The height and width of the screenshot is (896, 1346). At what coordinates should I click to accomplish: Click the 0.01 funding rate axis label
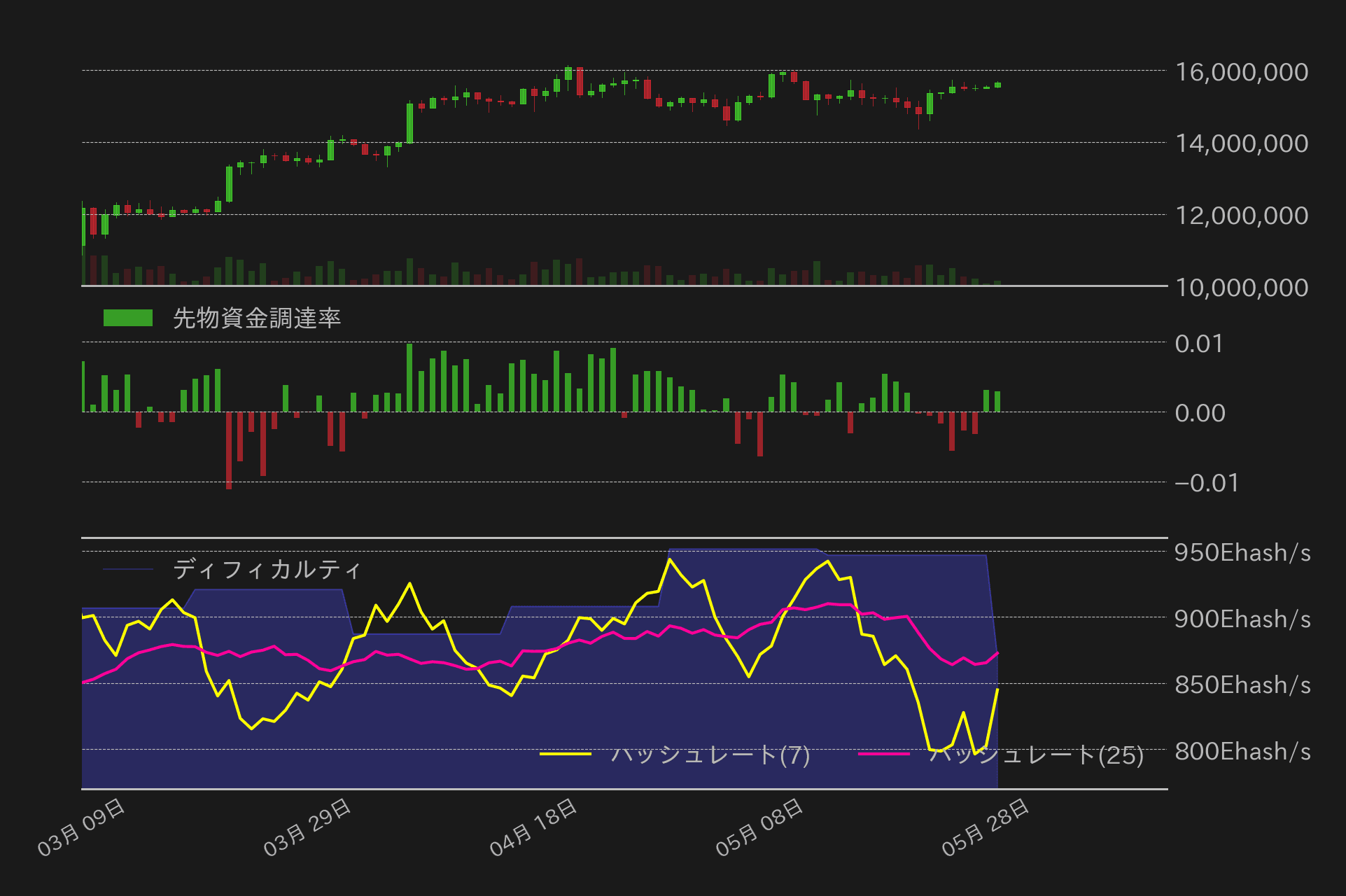pos(1198,344)
